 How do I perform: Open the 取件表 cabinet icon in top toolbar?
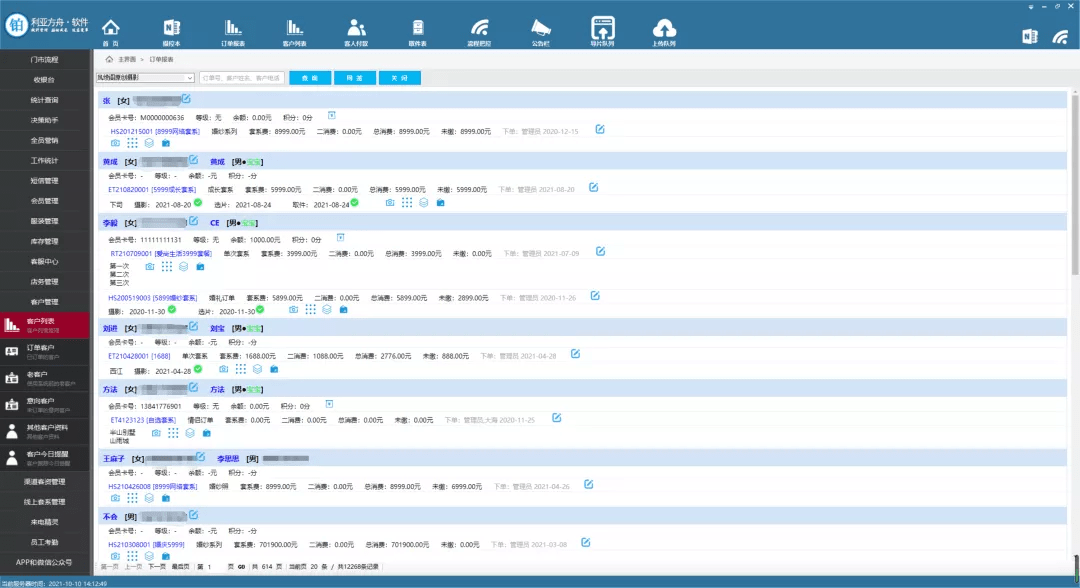coord(417,32)
